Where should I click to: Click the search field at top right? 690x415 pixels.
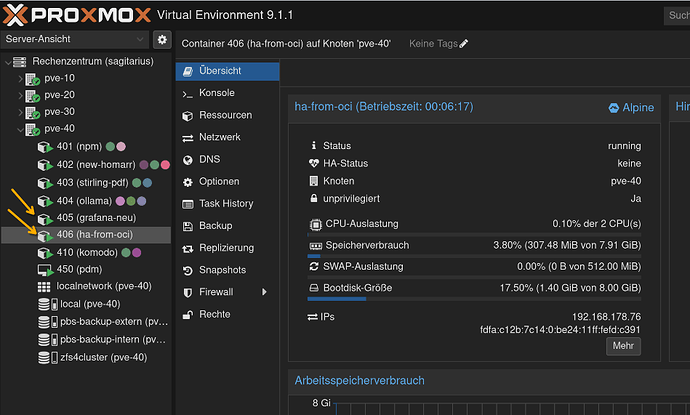click(x=677, y=16)
